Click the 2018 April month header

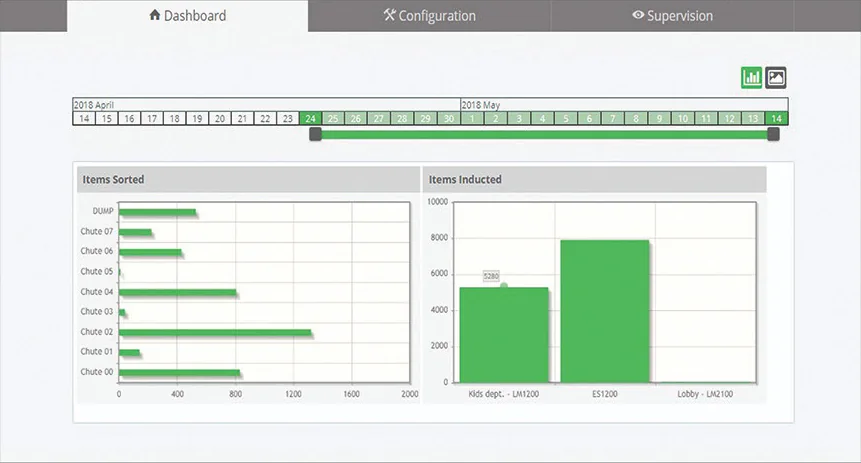[x=266, y=105]
